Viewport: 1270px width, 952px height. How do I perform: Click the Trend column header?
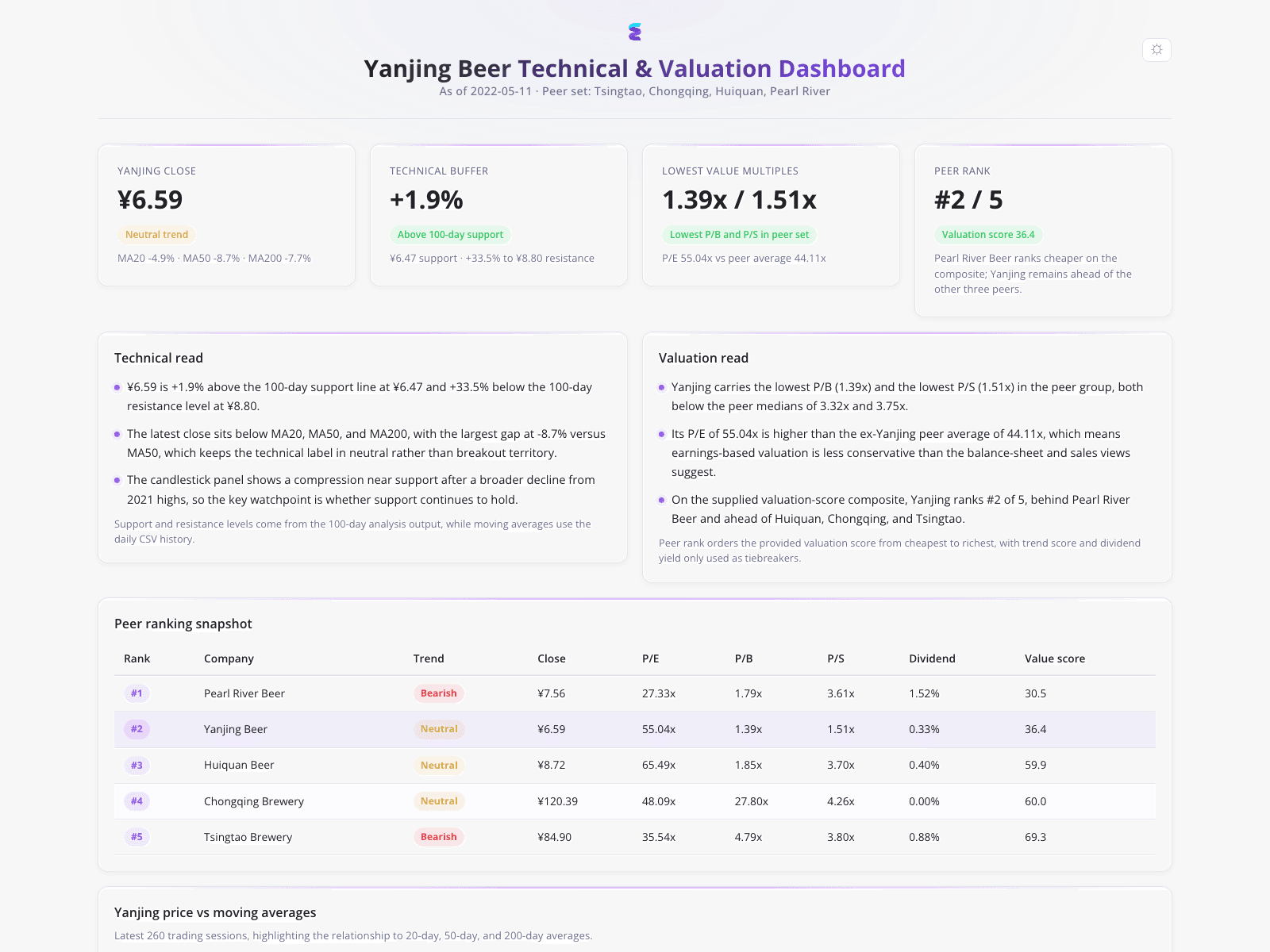pos(429,658)
